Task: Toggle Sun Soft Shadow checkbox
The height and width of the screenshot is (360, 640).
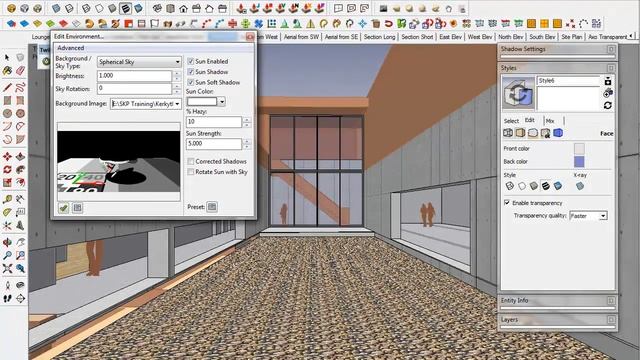Action: pyautogui.click(x=190, y=82)
